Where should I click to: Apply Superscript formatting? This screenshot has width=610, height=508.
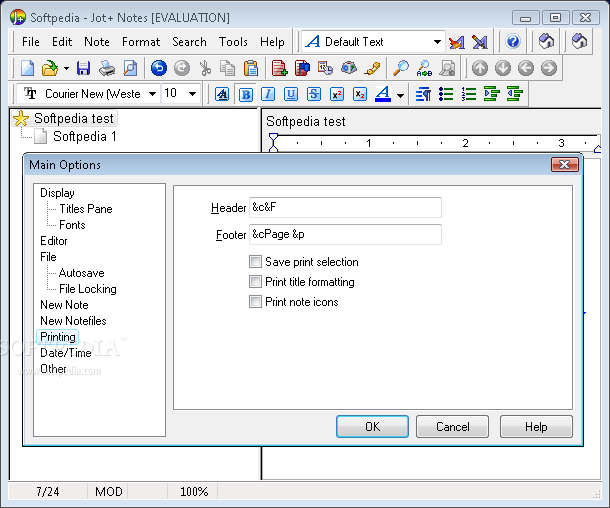(x=337, y=94)
